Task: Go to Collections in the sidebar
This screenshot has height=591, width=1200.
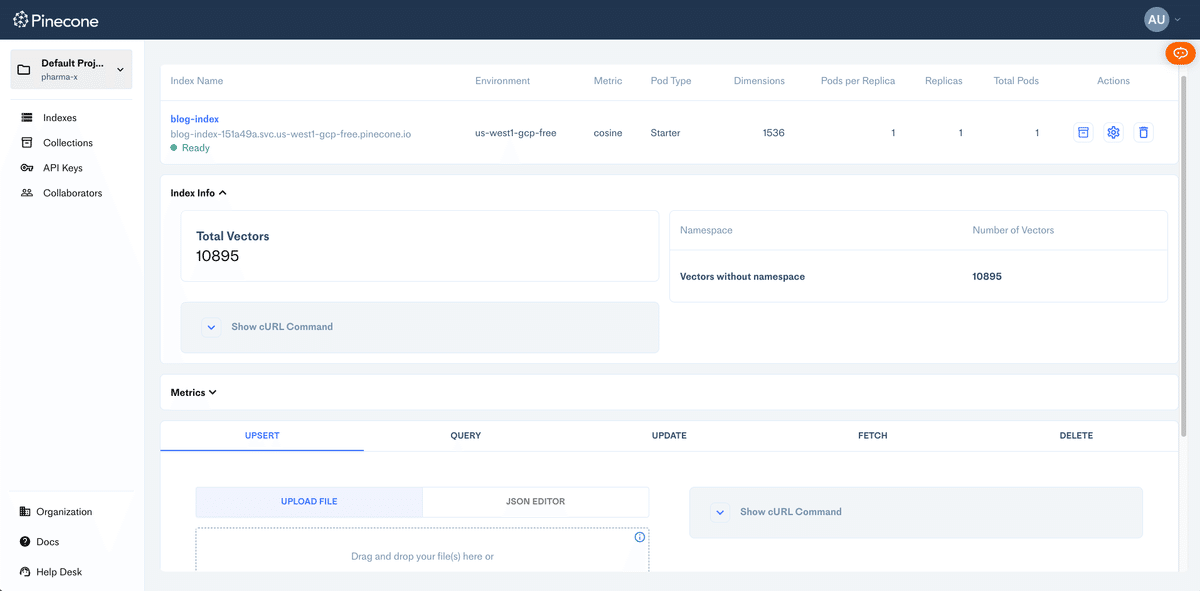Action: pyautogui.click(x=67, y=143)
